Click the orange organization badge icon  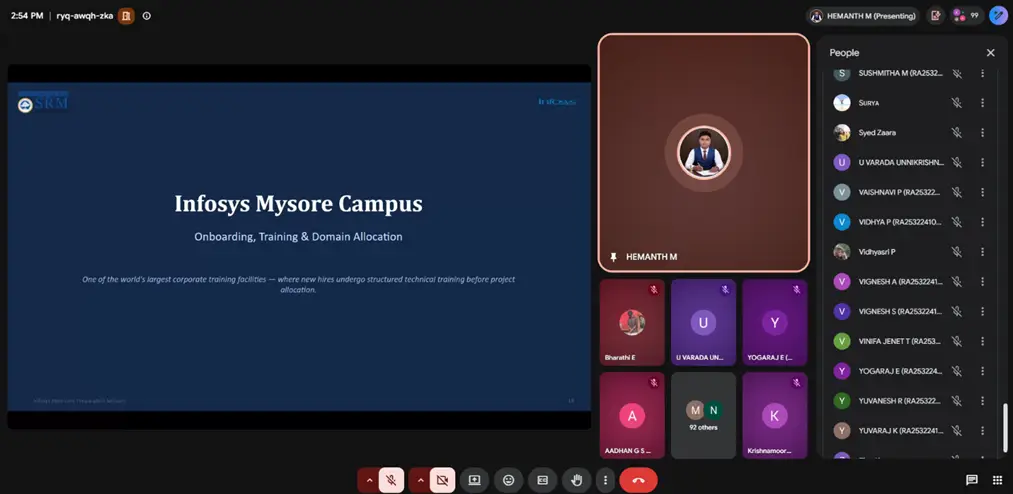[126, 16]
